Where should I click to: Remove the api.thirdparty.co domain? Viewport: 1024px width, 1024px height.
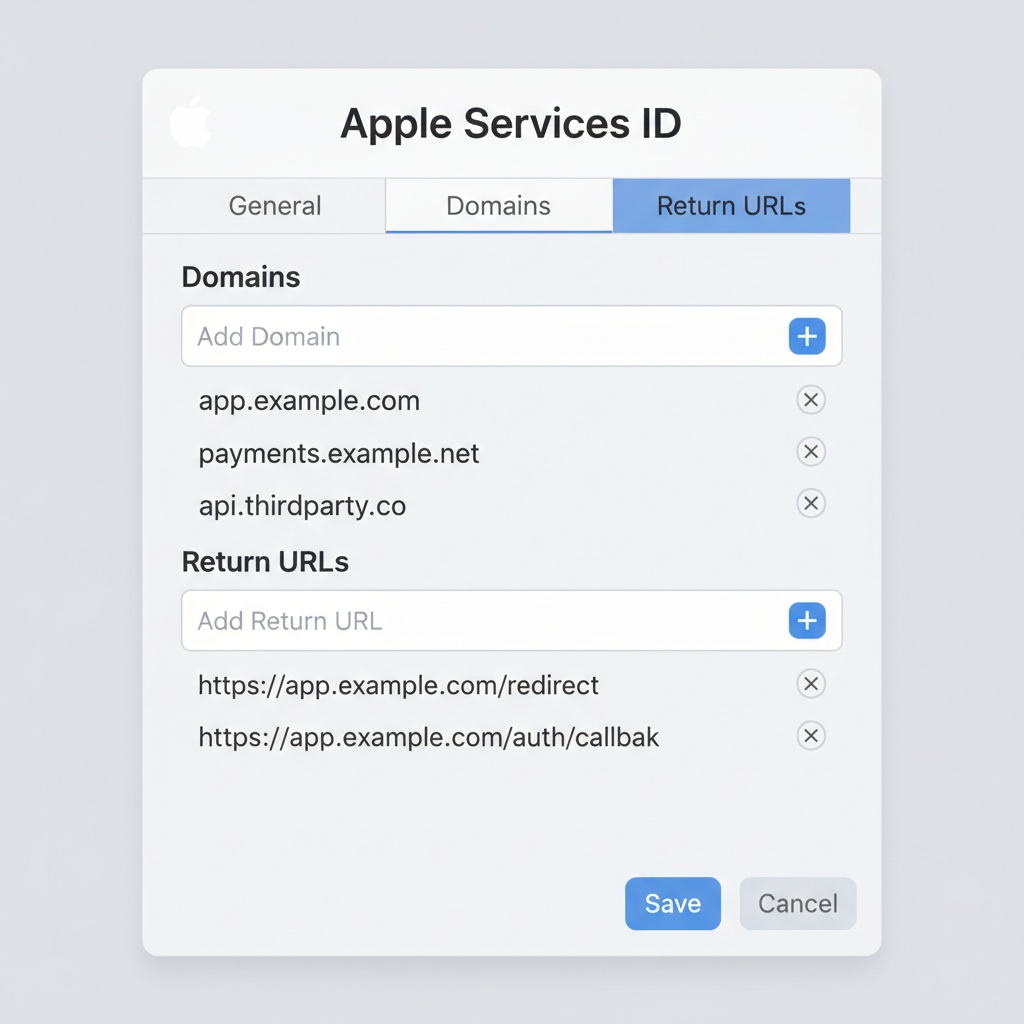click(811, 503)
